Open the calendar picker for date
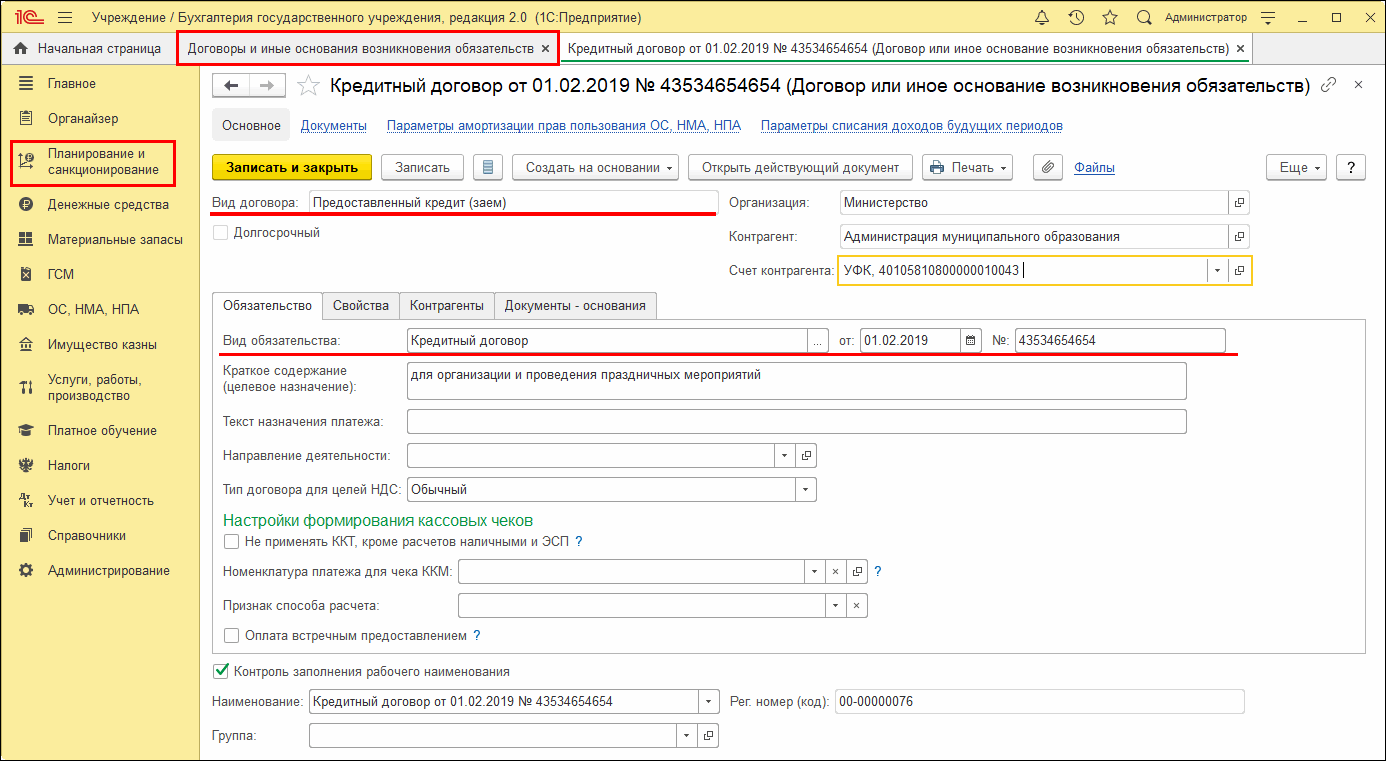The image size is (1386, 761). pos(970,340)
